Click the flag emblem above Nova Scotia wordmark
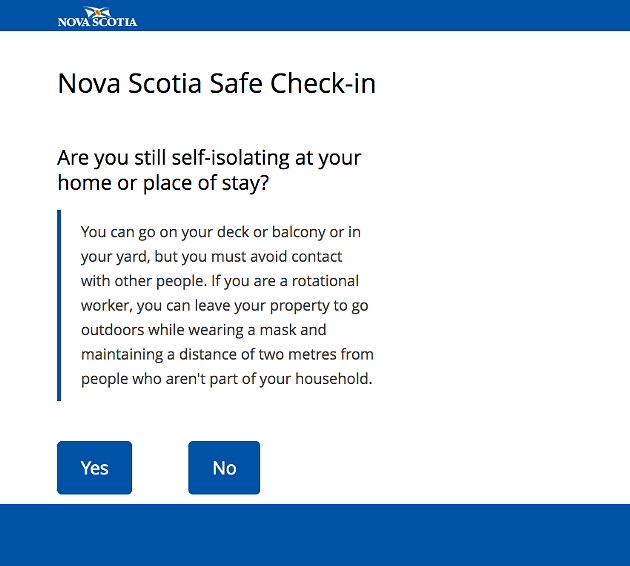 [97, 12]
